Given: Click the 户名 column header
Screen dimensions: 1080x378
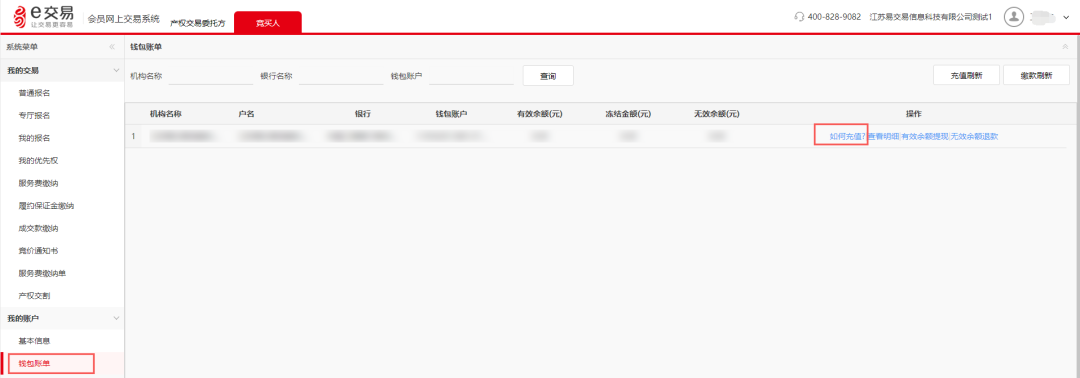Looking at the screenshot, I should 246,114.
